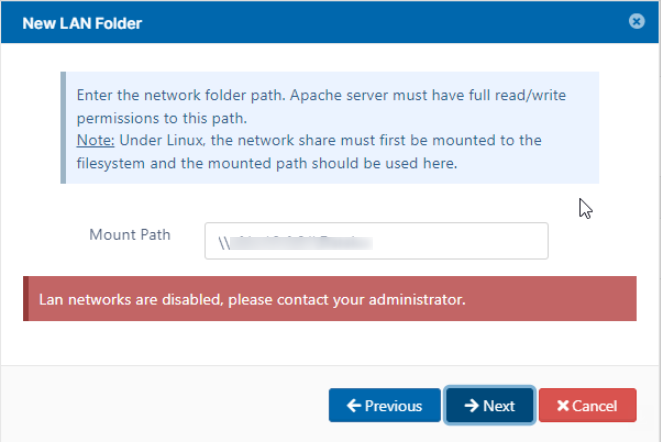Click the right arrow icon on Next
The width and height of the screenshot is (661, 444).
471,406
